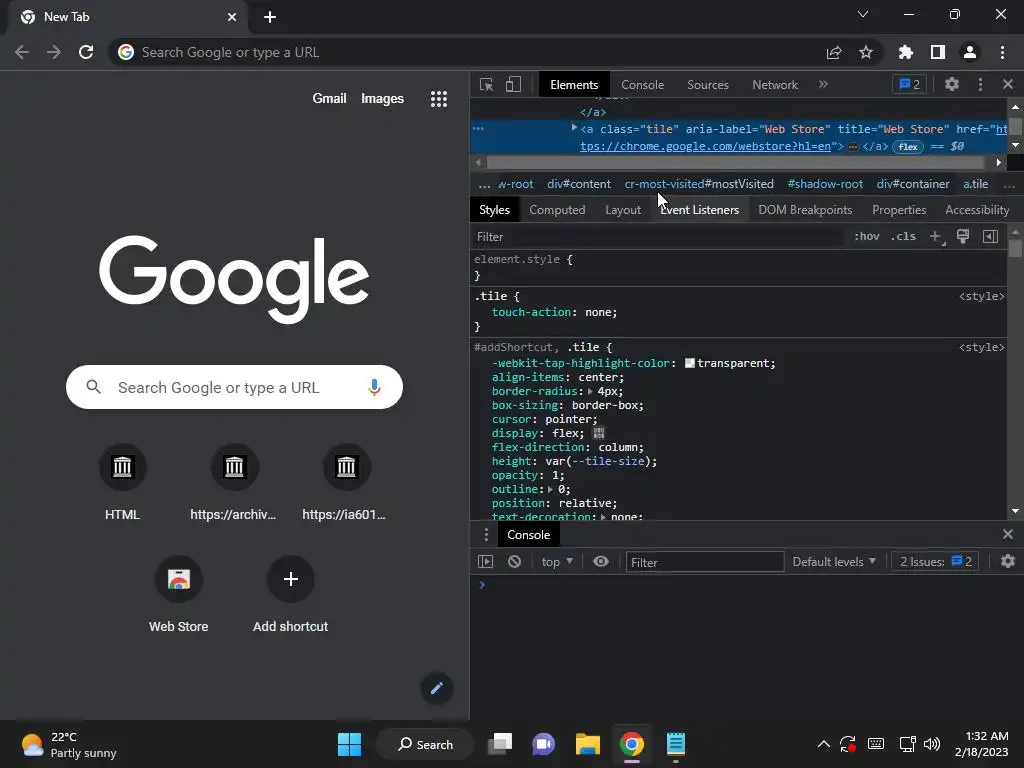This screenshot has width=1024, height=768.
Task: Open the Images link
Action: coord(382,98)
